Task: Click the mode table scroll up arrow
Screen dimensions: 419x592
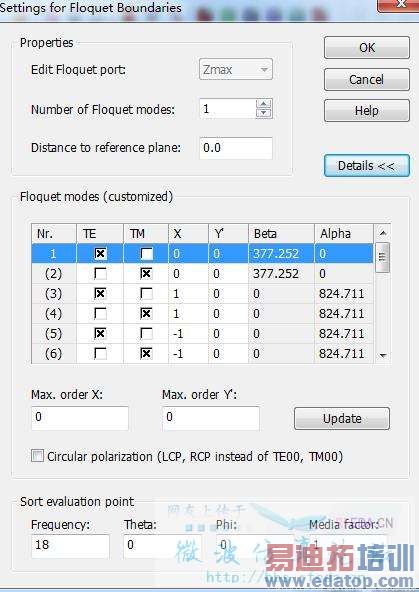Action: click(x=383, y=233)
